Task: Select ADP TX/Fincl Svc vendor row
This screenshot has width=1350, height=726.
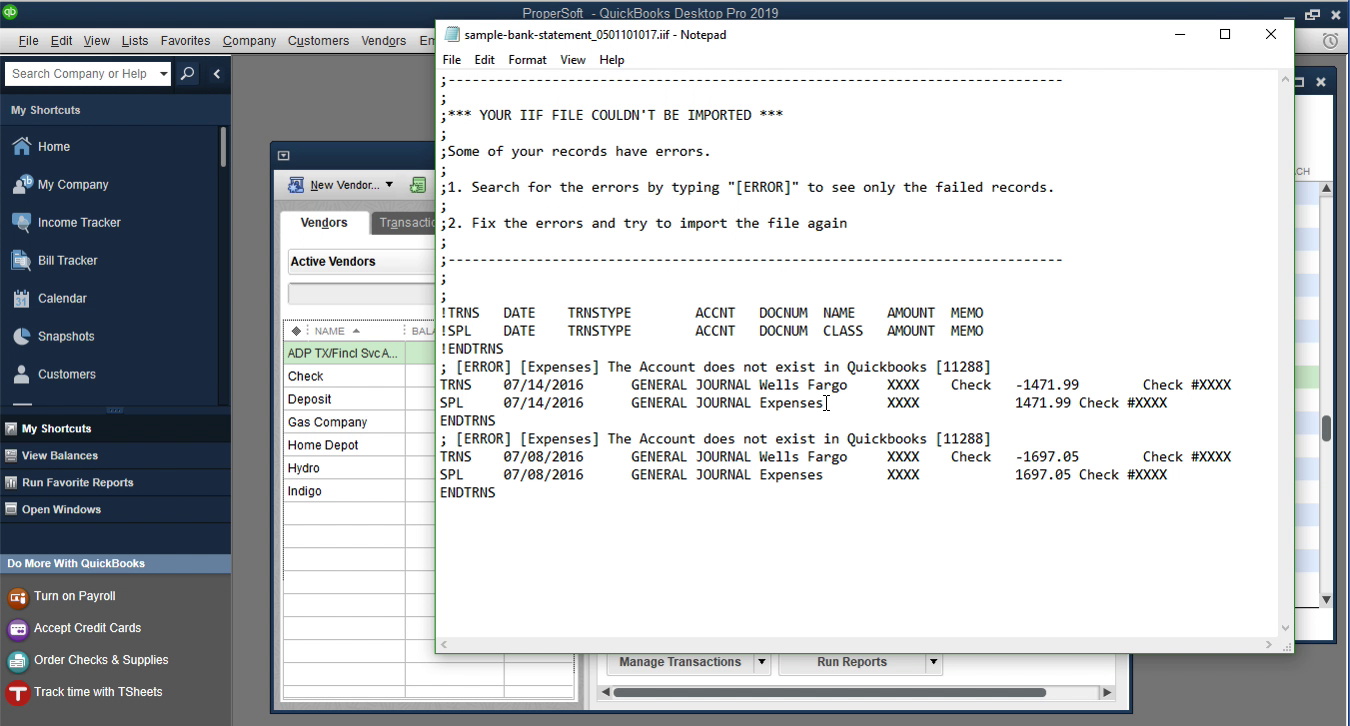Action: tap(344, 353)
